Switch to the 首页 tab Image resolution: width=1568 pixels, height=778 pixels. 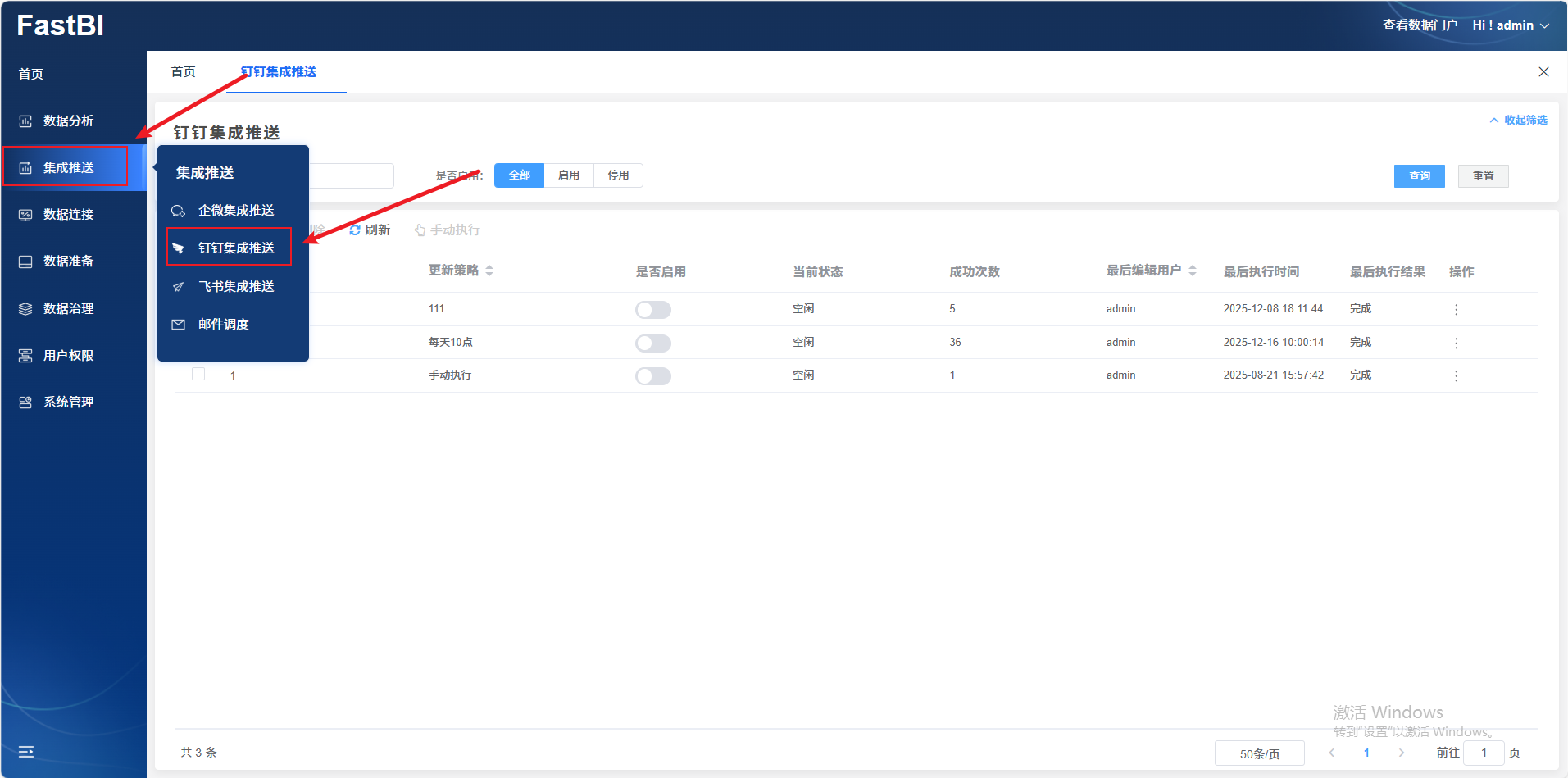pos(184,72)
